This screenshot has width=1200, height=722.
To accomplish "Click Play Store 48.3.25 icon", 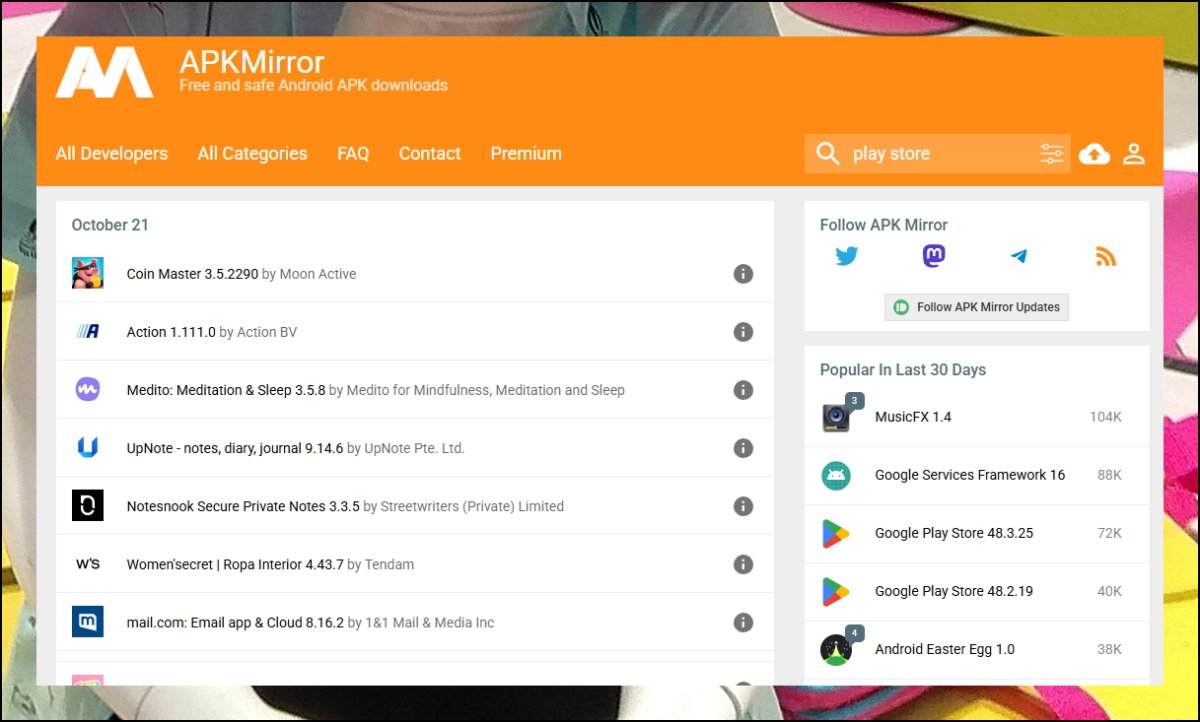I will click(836, 533).
